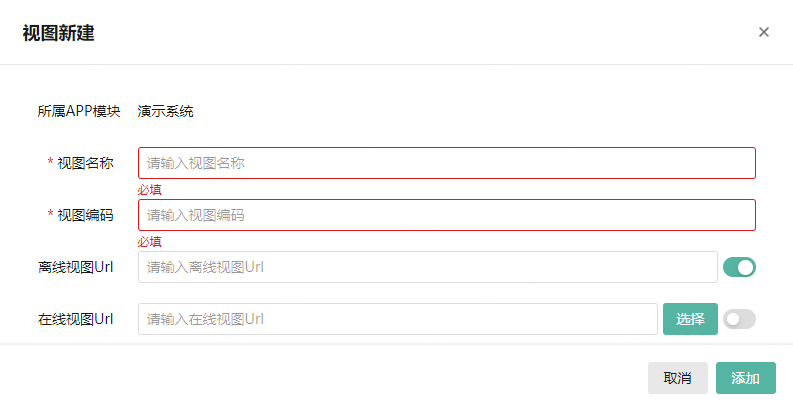Screen dimensions: 793x408
Task: Click the 必填 error below 视图名称 input
Action: click(150, 189)
